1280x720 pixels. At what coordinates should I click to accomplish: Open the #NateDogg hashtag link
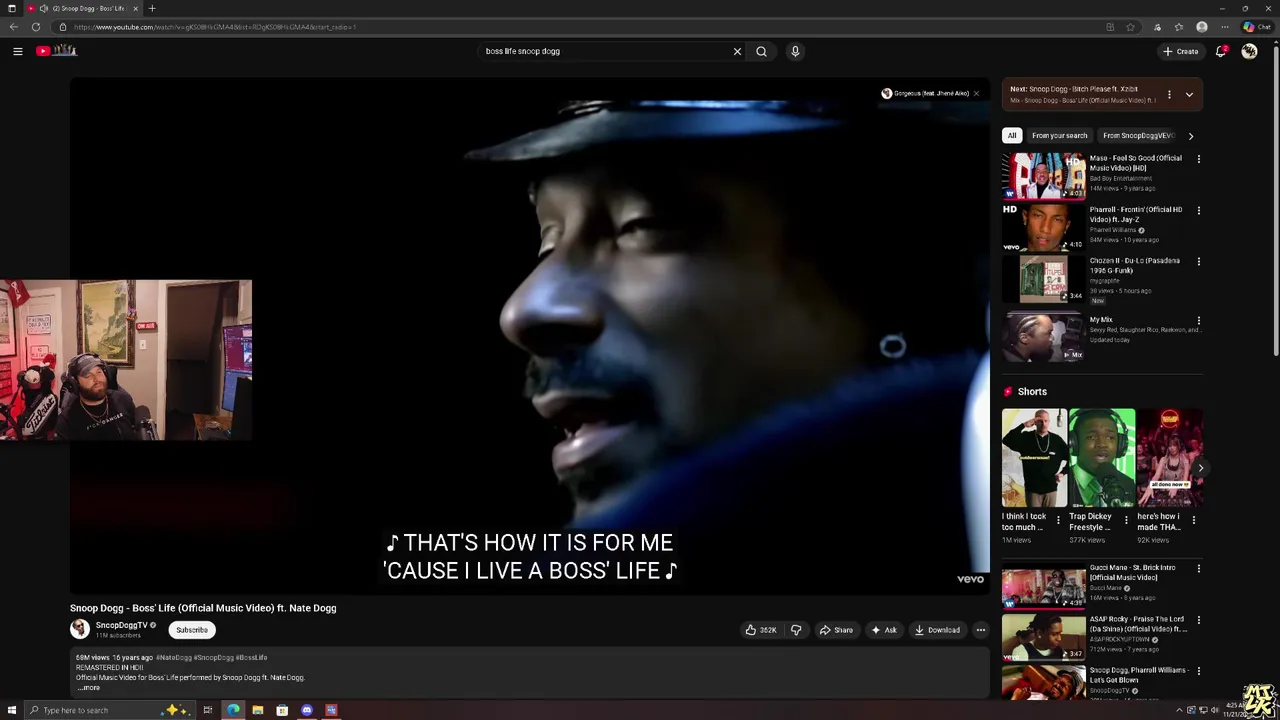point(173,657)
